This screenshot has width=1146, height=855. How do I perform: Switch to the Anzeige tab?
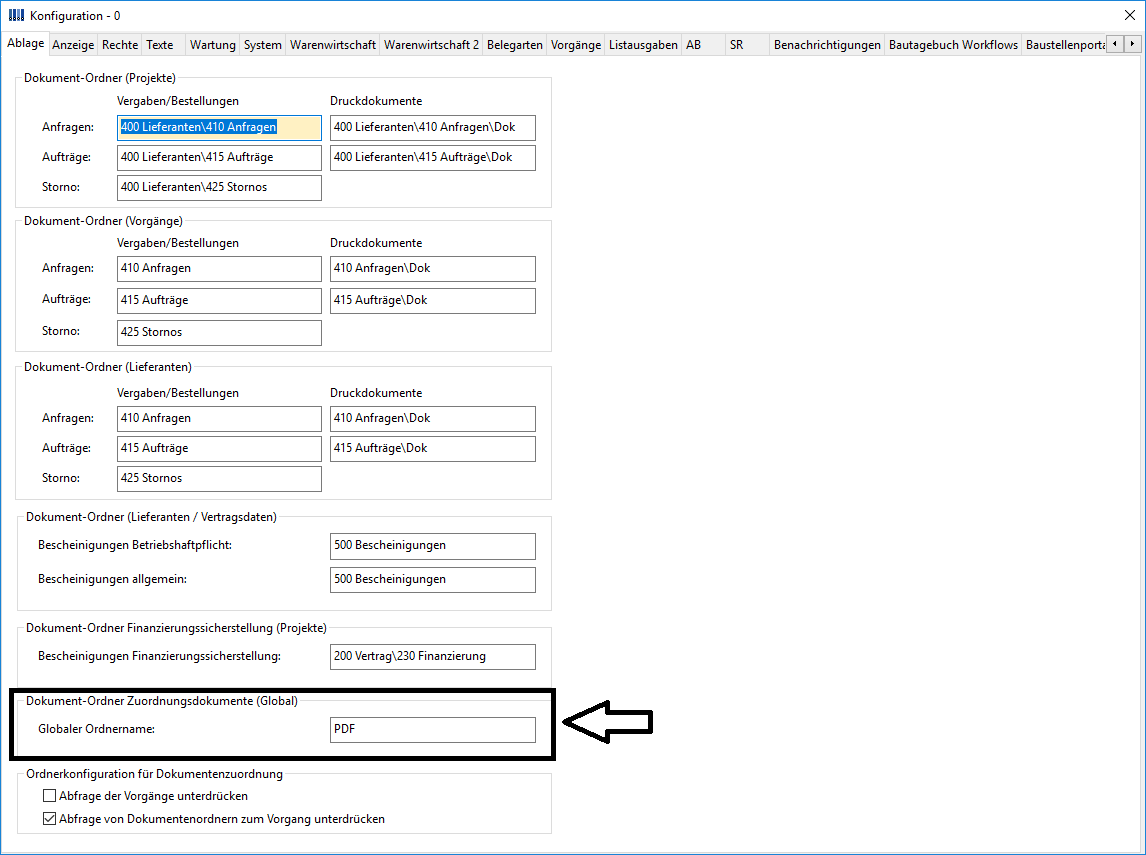pos(73,45)
